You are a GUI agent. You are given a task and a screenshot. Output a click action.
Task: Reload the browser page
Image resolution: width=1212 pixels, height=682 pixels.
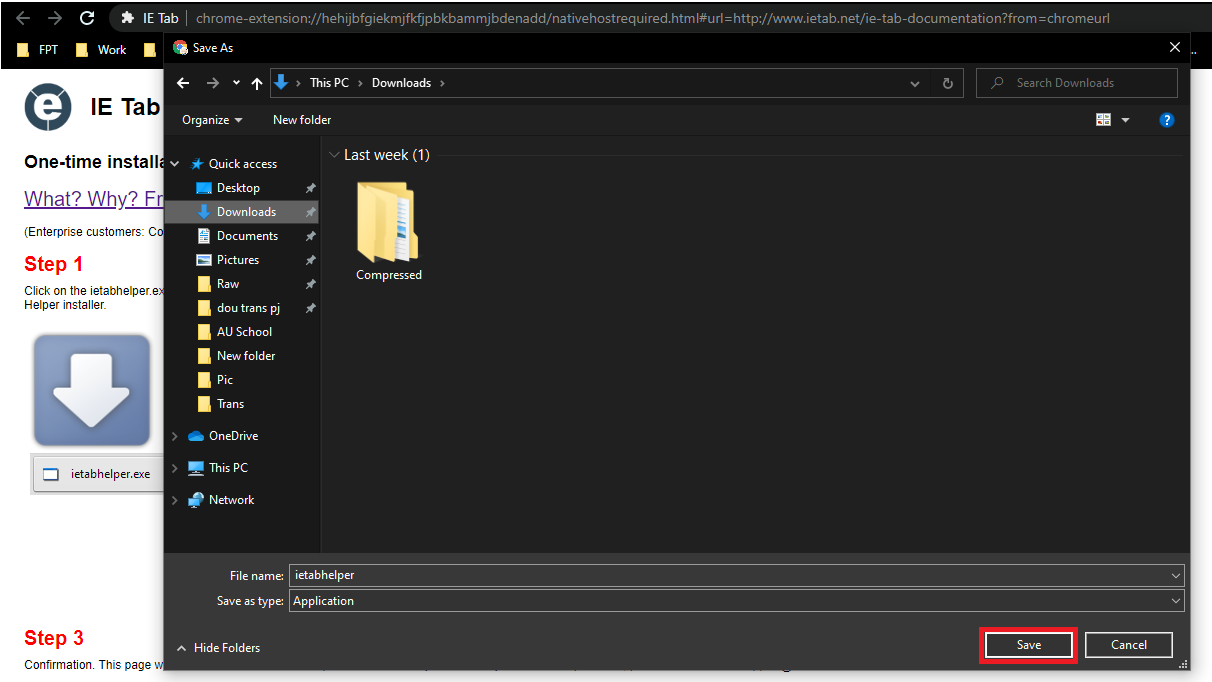(87, 18)
